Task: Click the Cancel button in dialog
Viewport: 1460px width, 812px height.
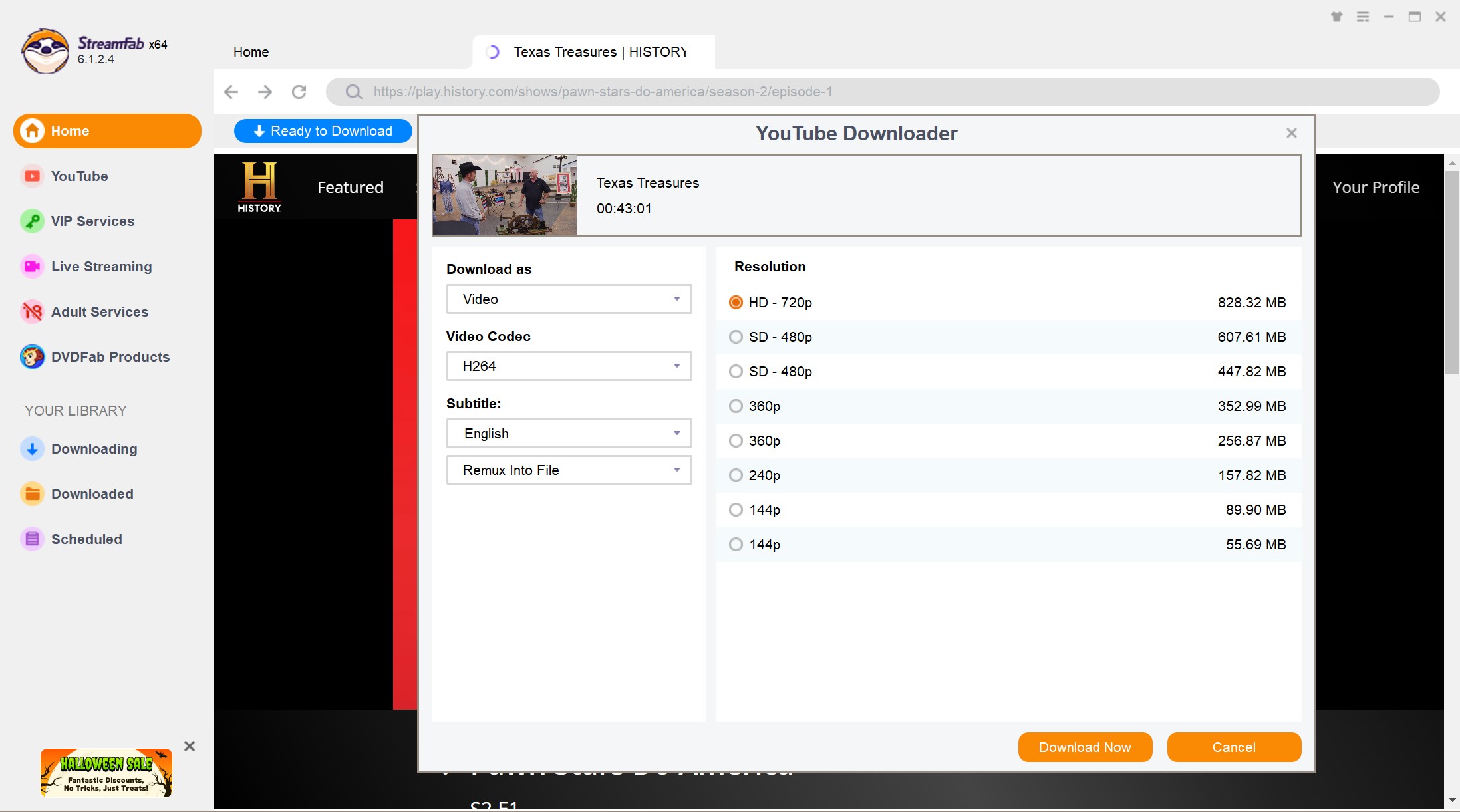Action: click(x=1234, y=747)
